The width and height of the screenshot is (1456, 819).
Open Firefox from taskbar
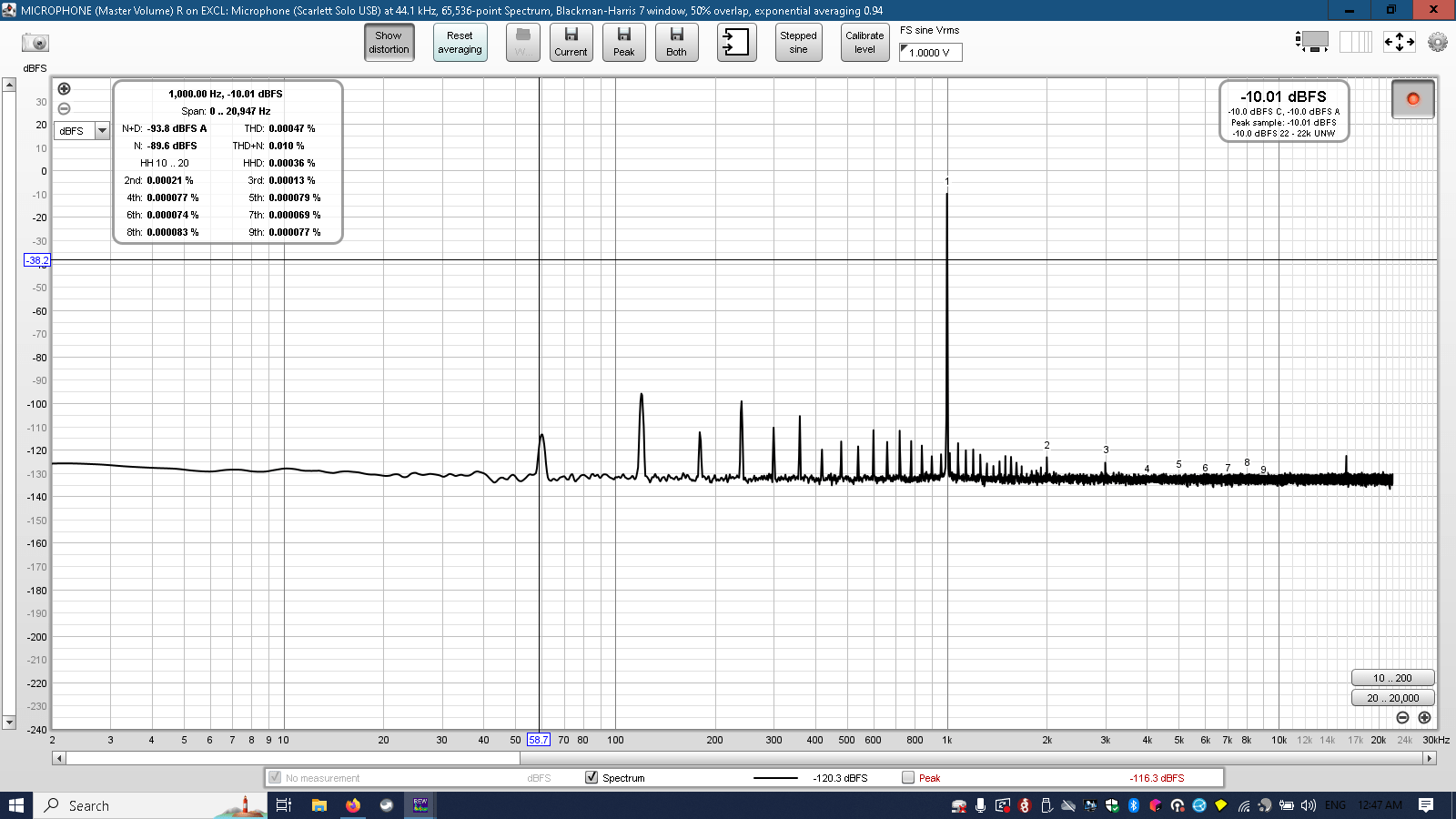(x=353, y=805)
